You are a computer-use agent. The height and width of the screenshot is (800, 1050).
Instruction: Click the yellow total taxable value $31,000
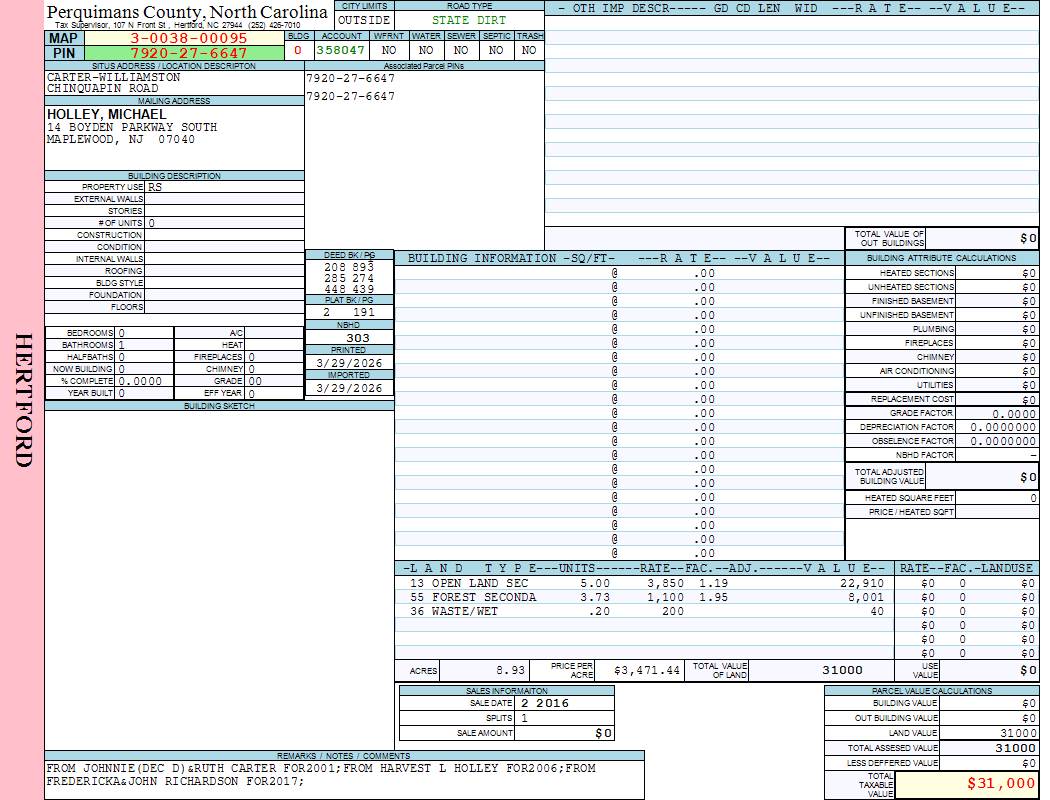[x=964, y=784]
